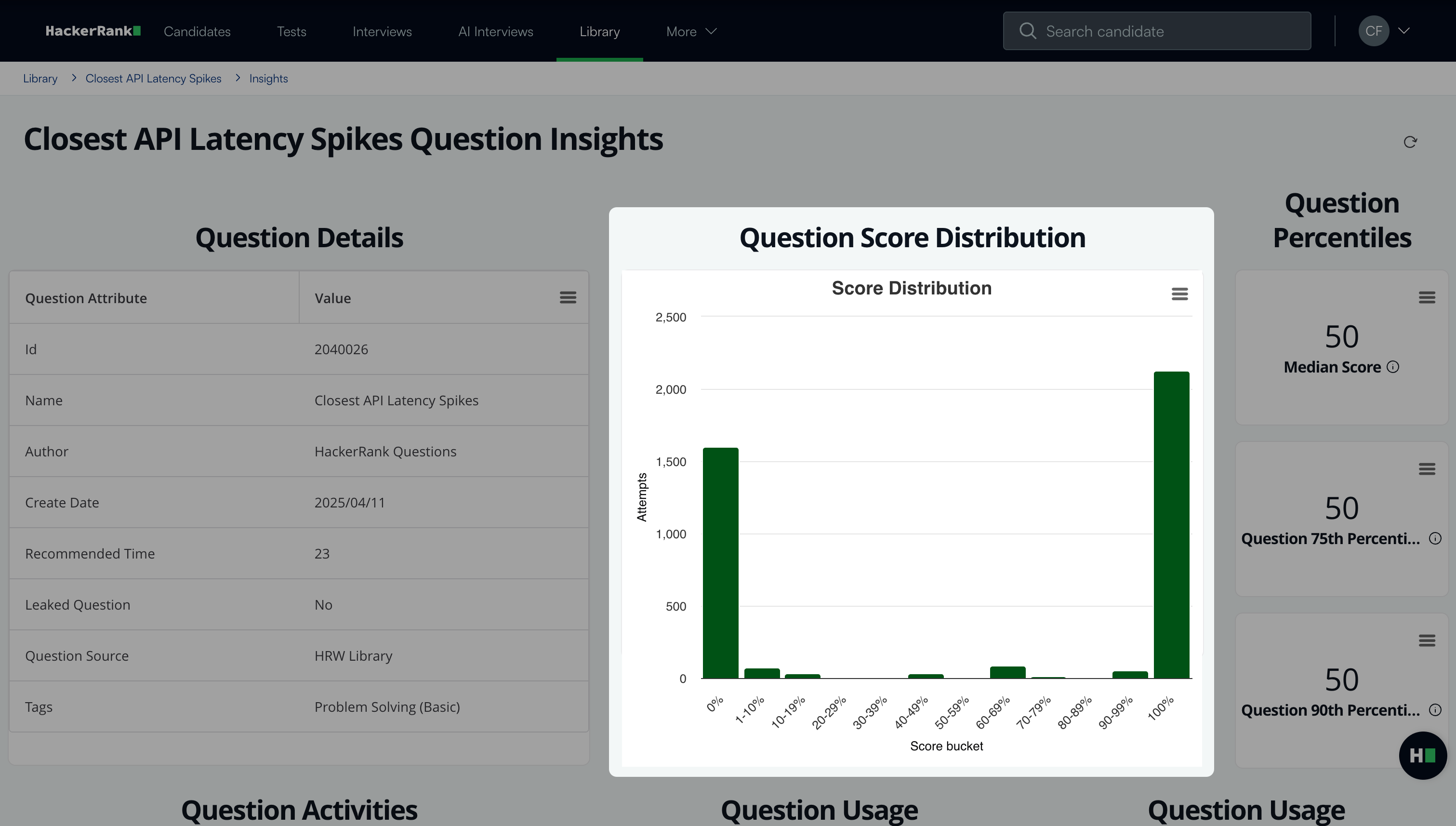This screenshot has width=1456, height=826.
Task: Click the Median Score info icon
Action: coord(1392,367)
